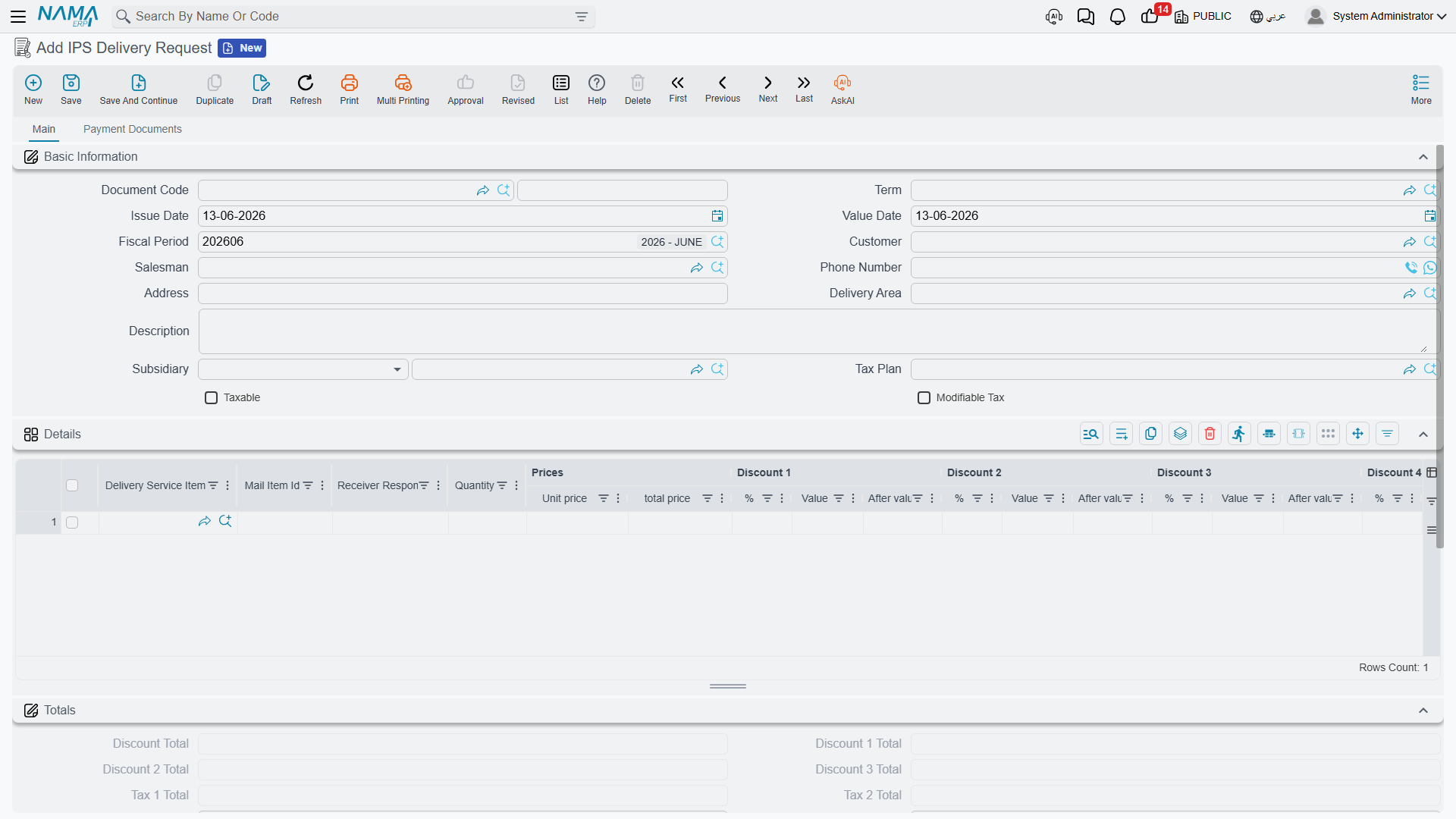
Task: Click the Revised toolbar icon
Action: click(x=518, y=89)
